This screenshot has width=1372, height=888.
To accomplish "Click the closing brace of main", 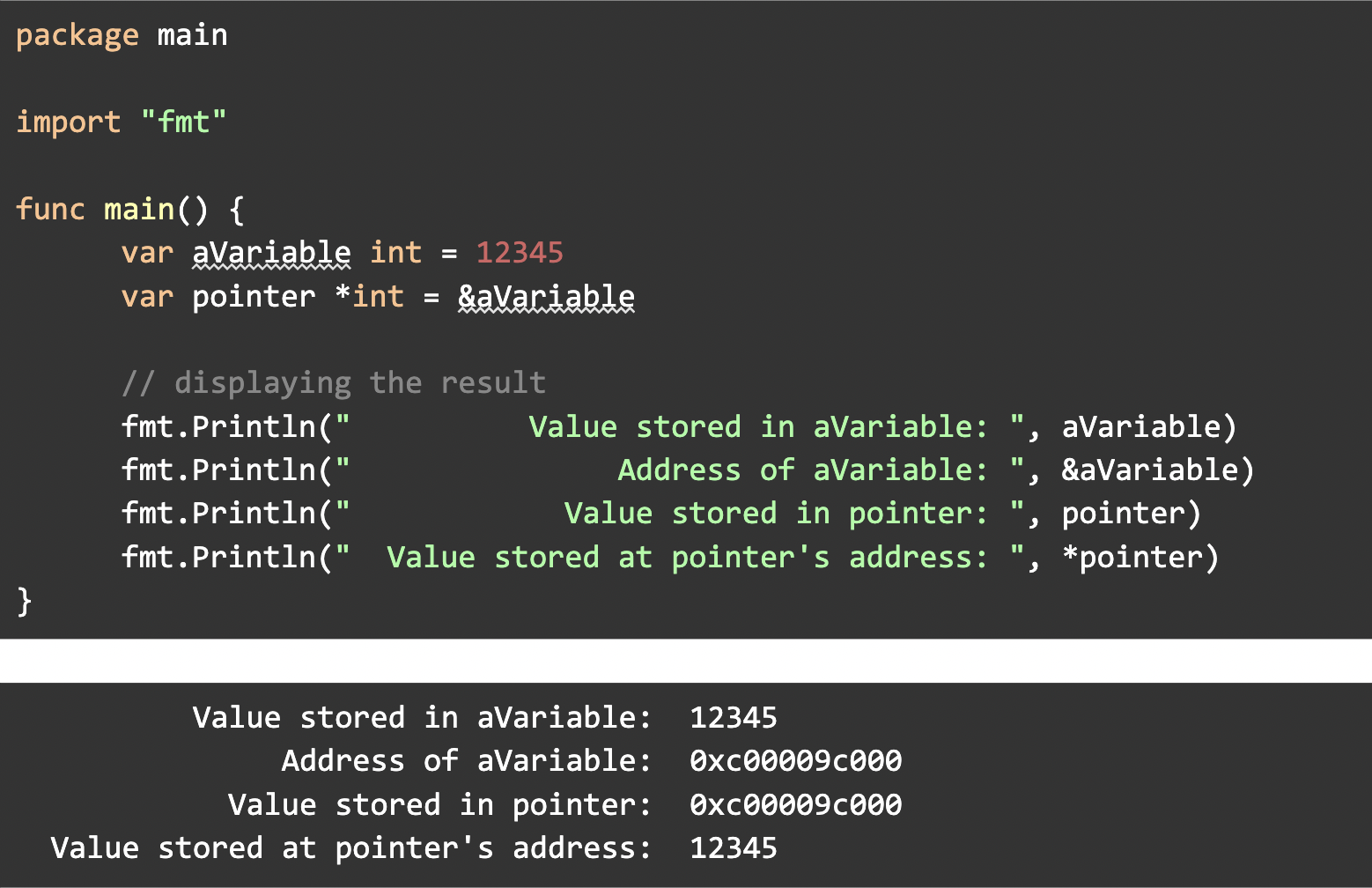I will click(25, 602).
